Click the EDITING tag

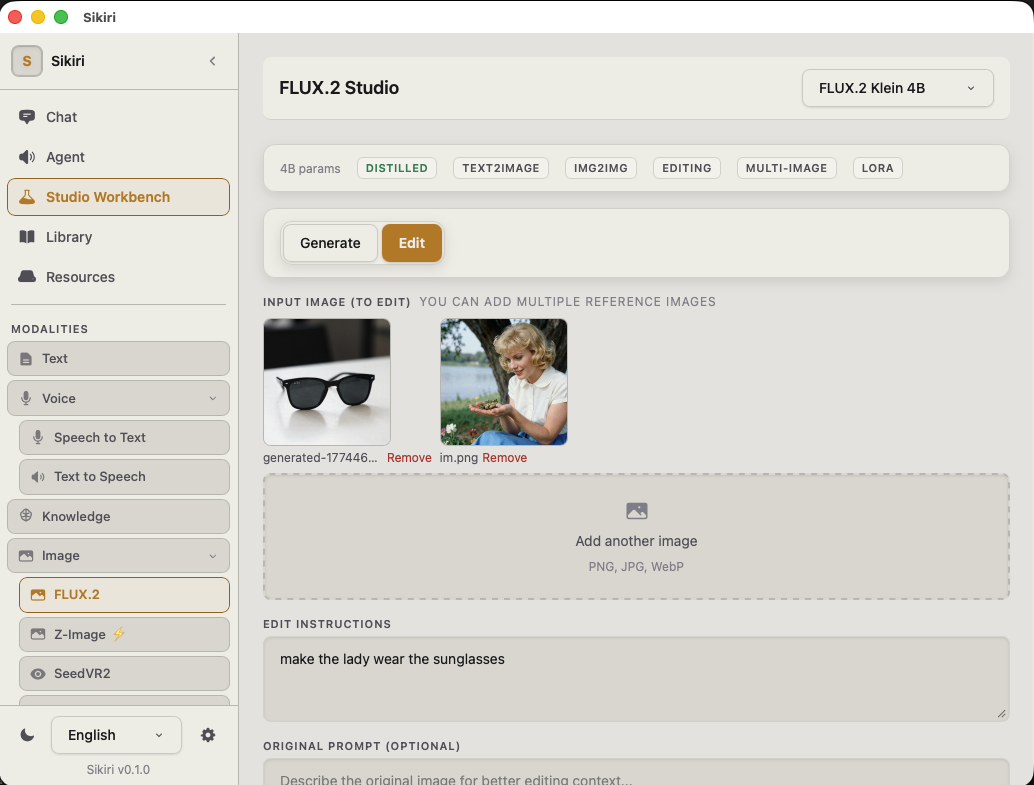click(x=686, y=168)
